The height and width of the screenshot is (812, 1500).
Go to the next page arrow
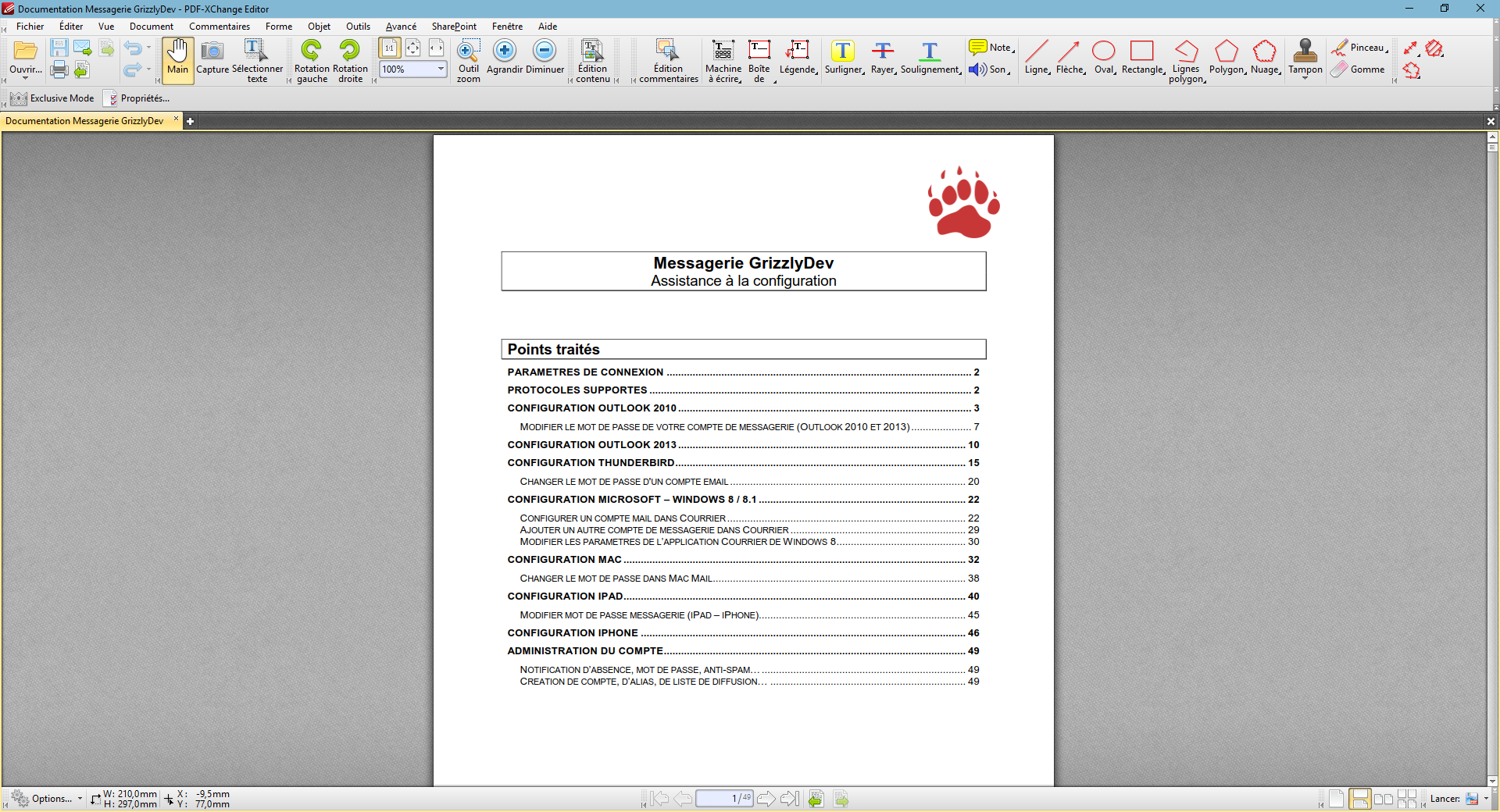pyautogui.click(x=766, y=799)
